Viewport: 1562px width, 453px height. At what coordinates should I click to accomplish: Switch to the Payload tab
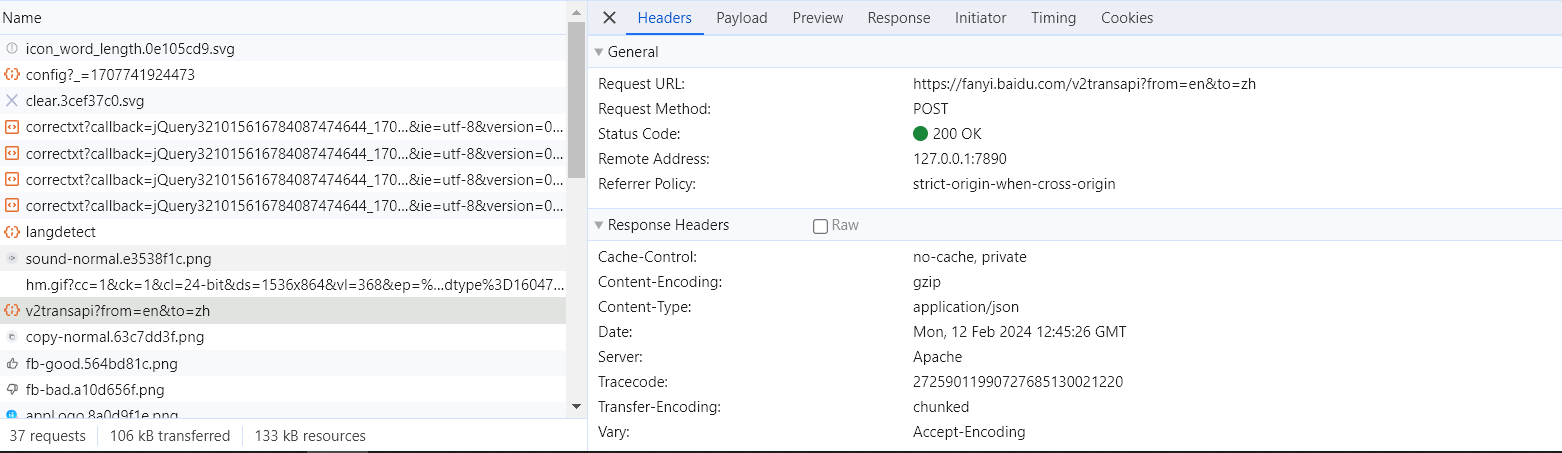(x=741, y=18)
